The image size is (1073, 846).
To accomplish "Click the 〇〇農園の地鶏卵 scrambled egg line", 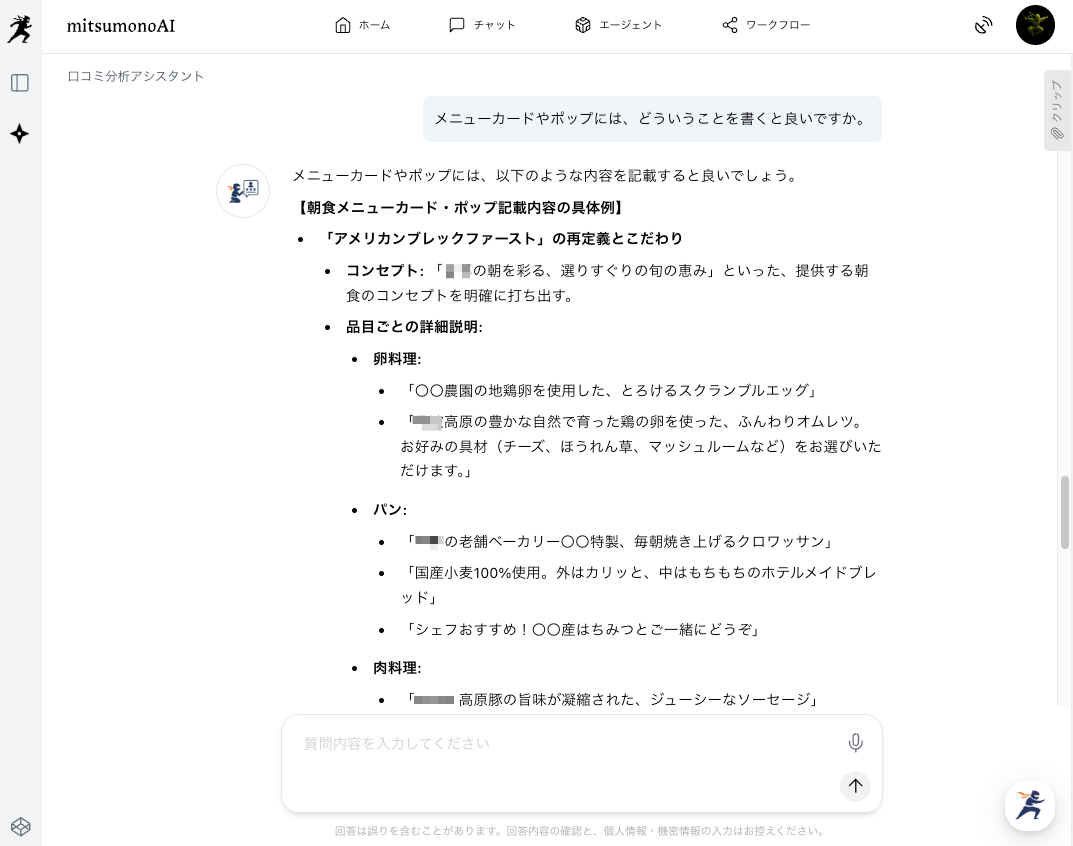I will tap(610, 391).
